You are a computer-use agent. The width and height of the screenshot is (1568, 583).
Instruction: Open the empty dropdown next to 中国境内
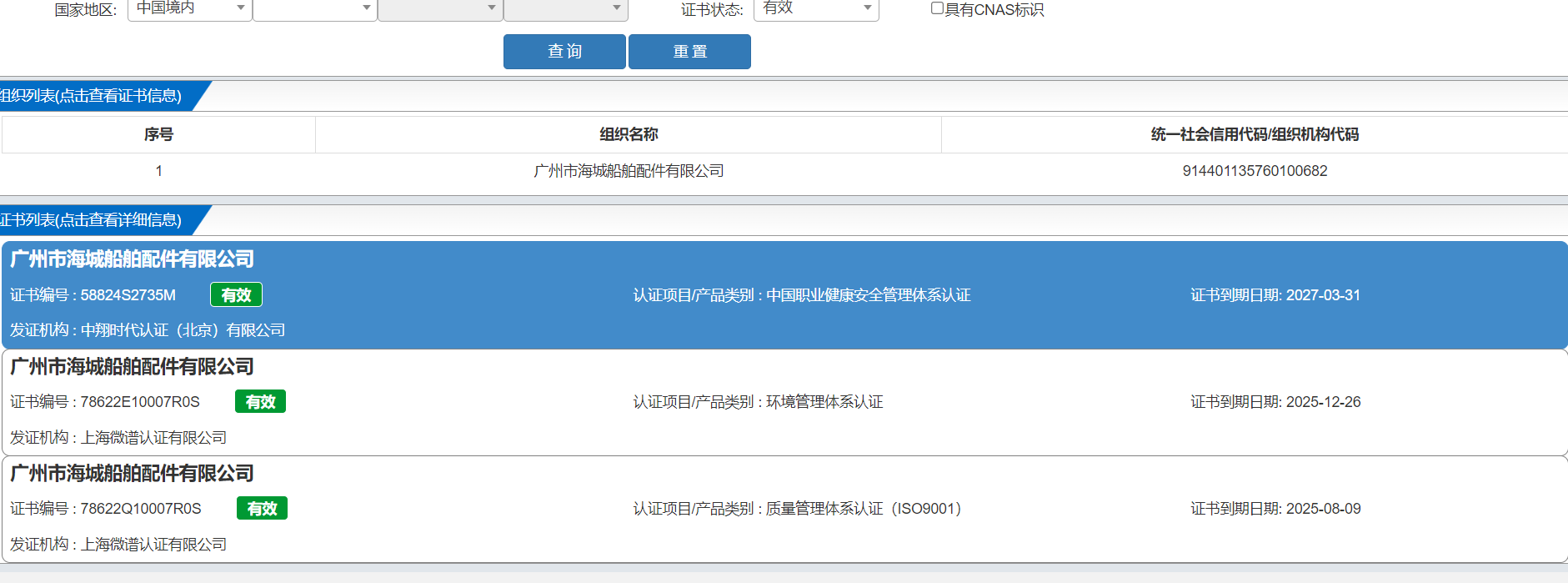point(315,8)
